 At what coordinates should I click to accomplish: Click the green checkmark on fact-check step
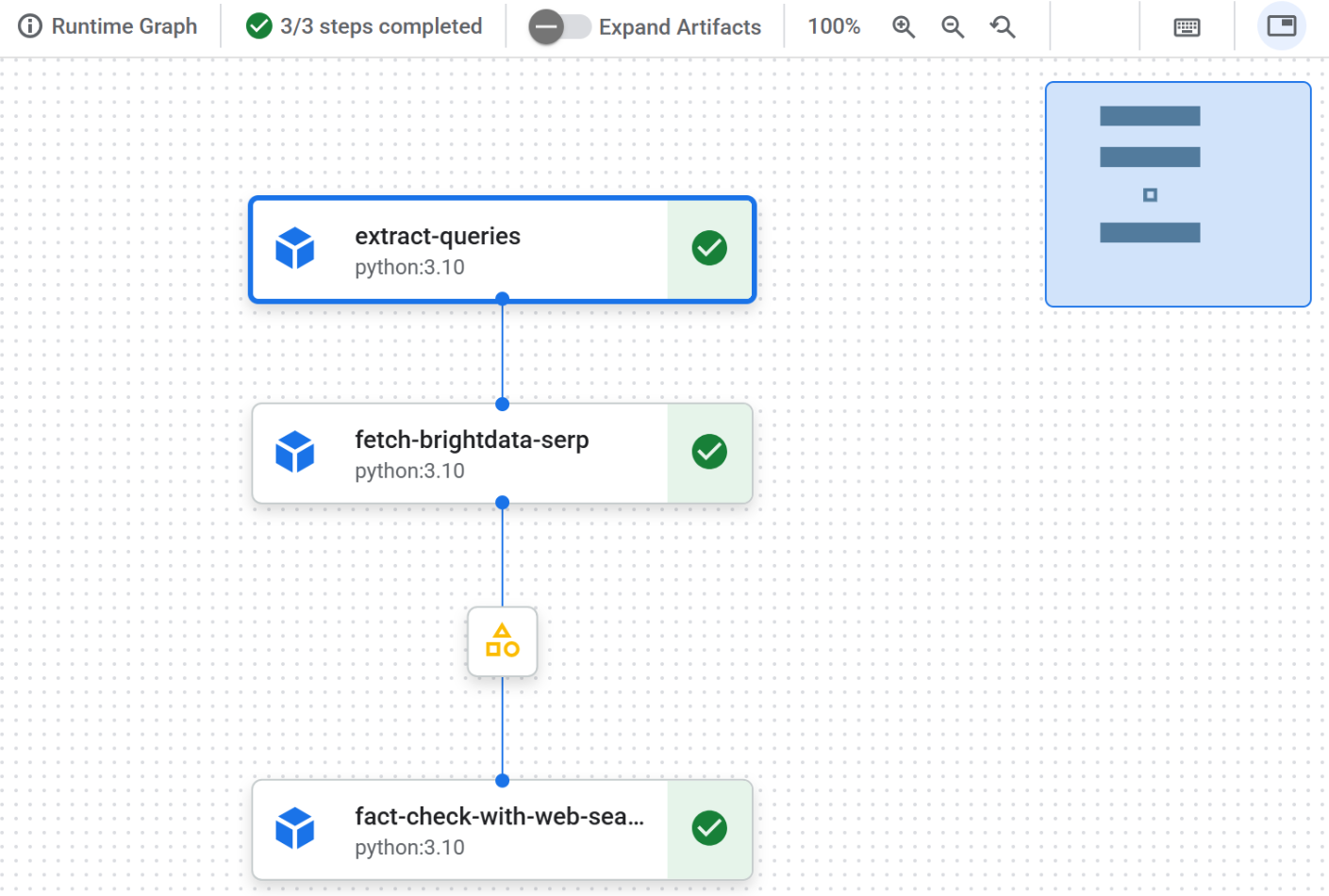(x=708, y=828)
